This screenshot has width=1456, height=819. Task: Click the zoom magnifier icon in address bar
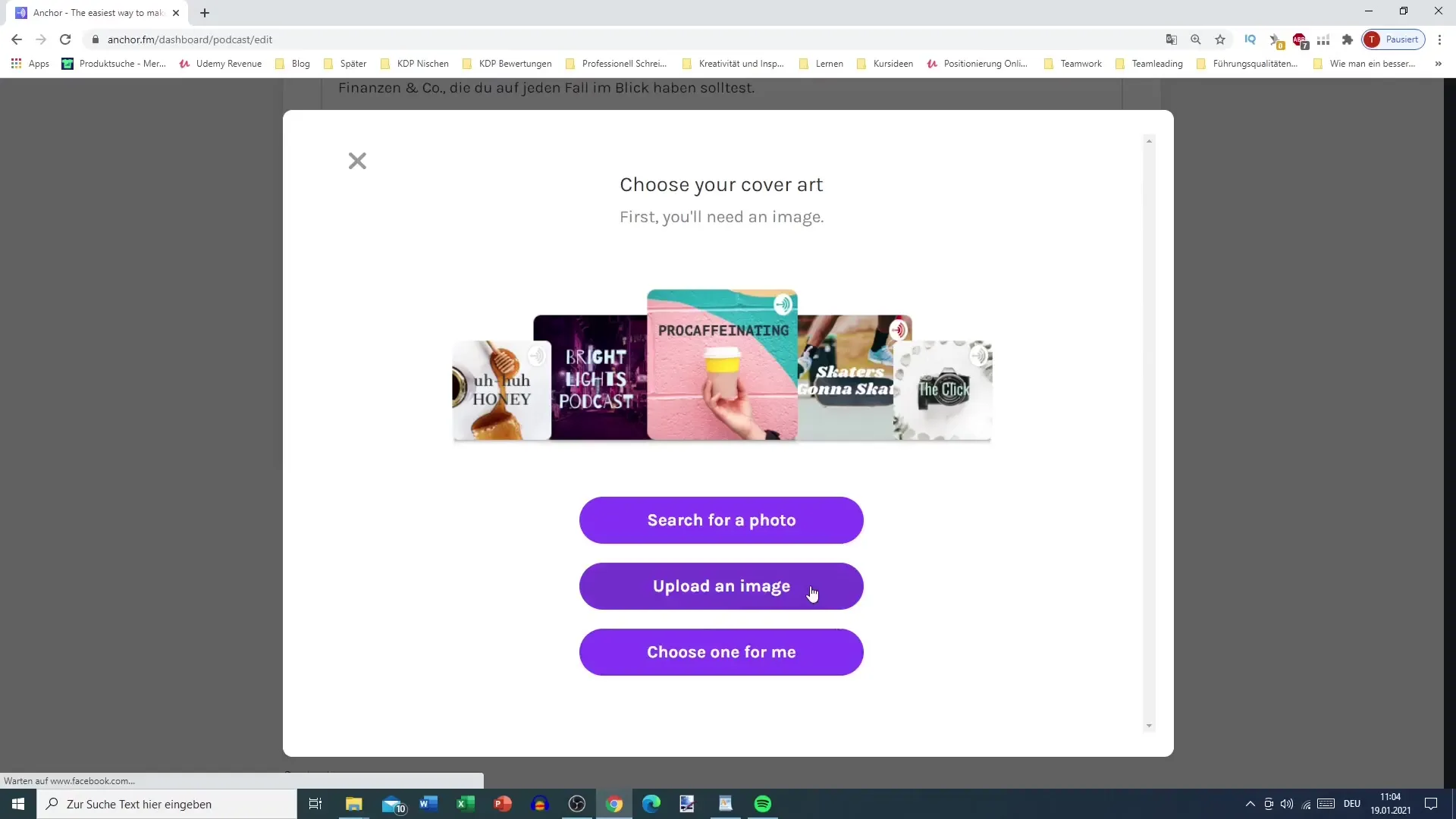coord(1196,39)
